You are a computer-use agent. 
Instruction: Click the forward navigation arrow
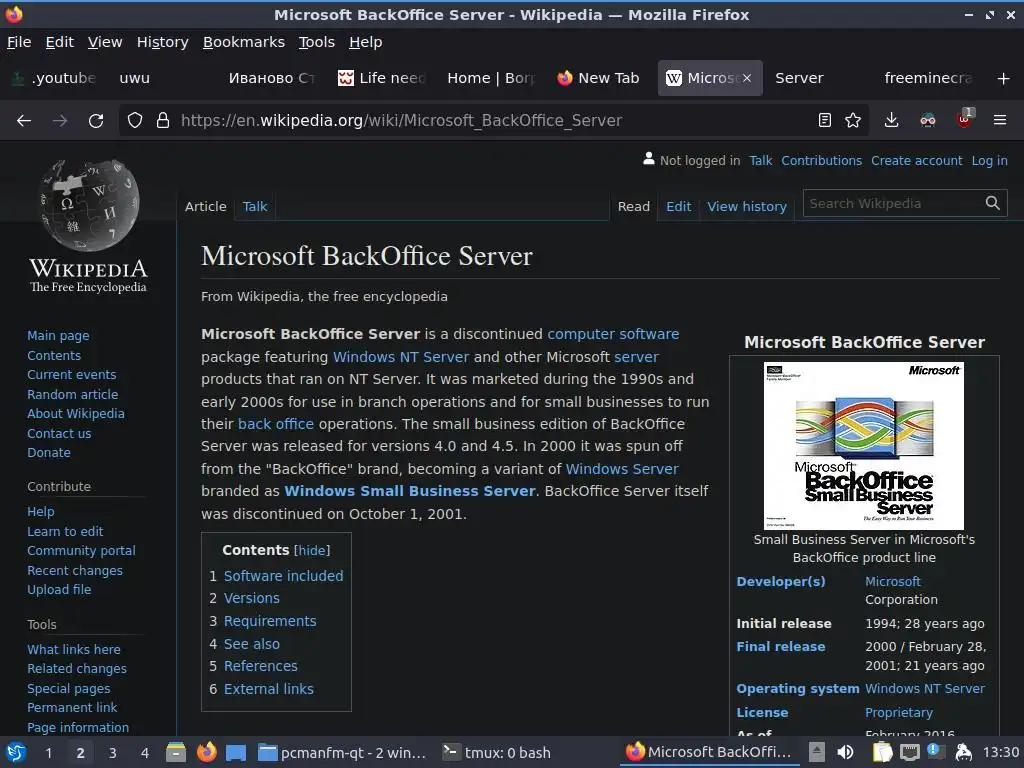(x=60, y=120)
